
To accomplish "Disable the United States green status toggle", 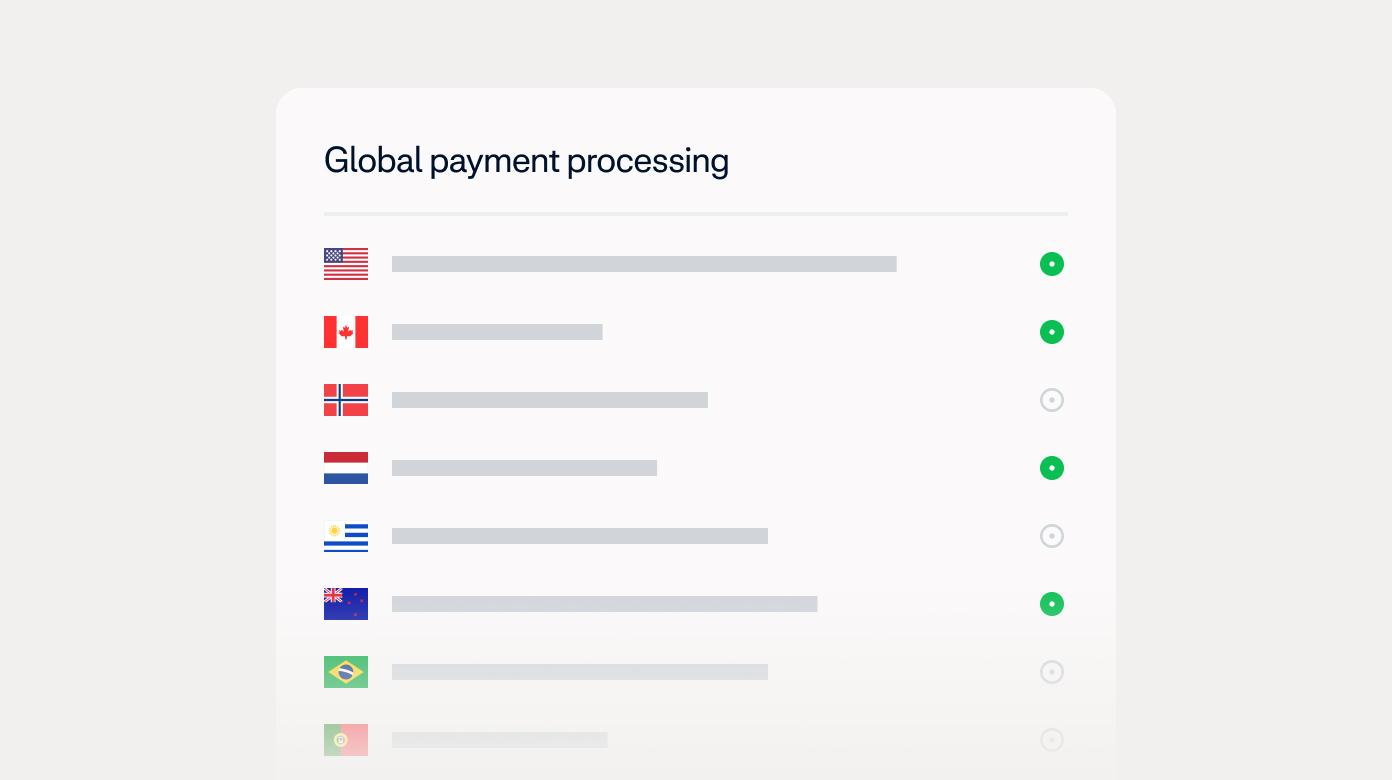I will pyautogui.click(x=1052, y=264).
